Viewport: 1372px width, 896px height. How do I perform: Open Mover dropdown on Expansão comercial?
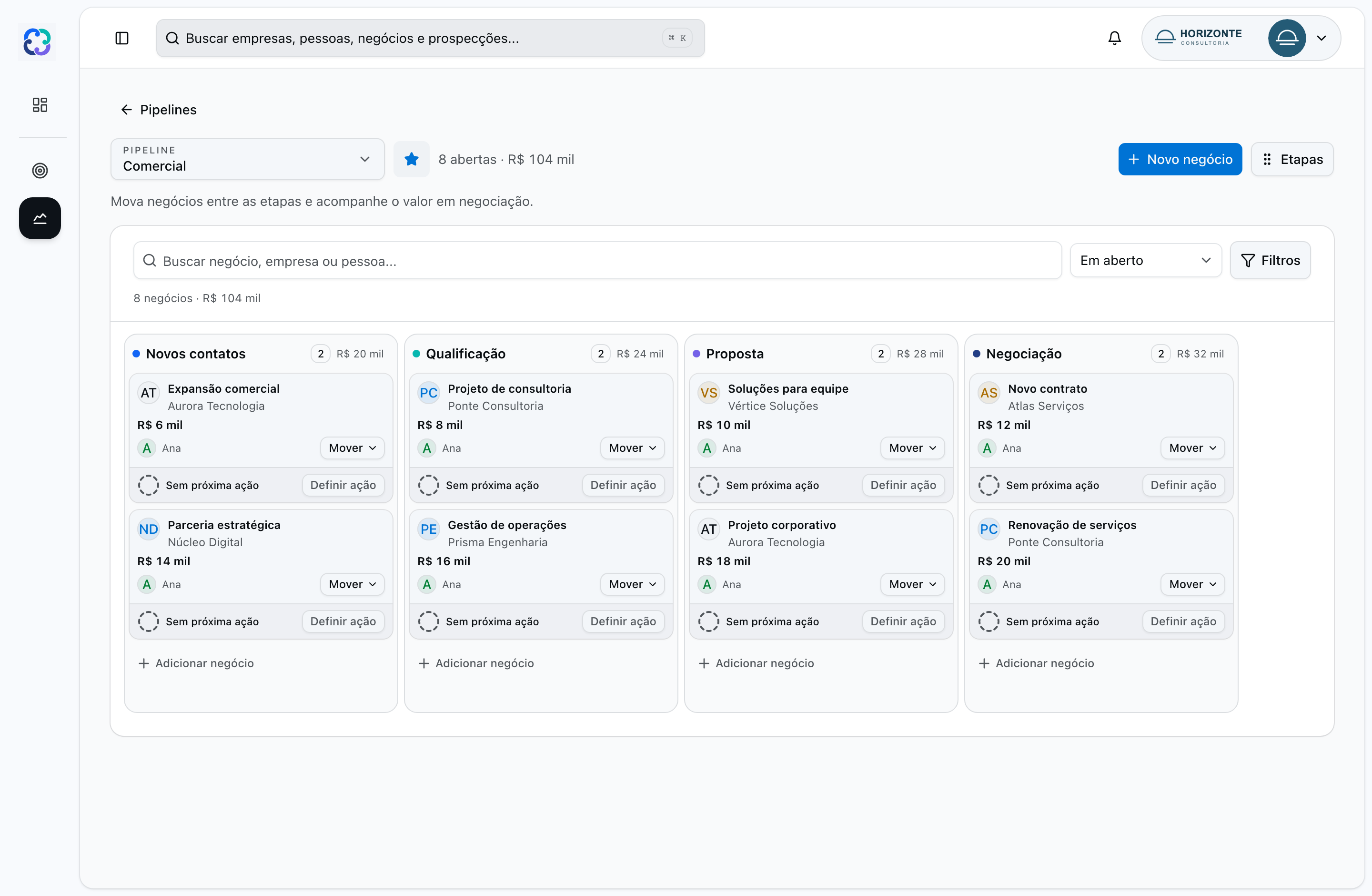coord(352,448)
